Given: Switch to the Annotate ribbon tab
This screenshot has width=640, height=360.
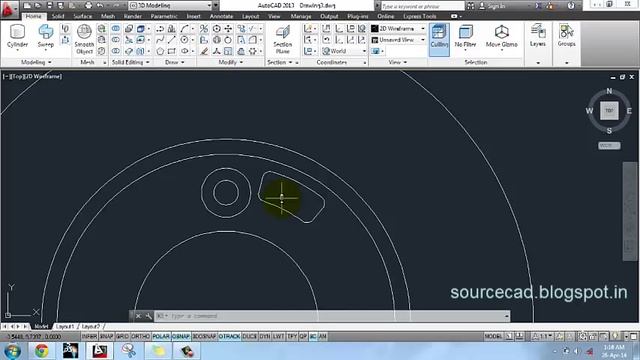Looking at the screenshot, I should tap(221, 16).
